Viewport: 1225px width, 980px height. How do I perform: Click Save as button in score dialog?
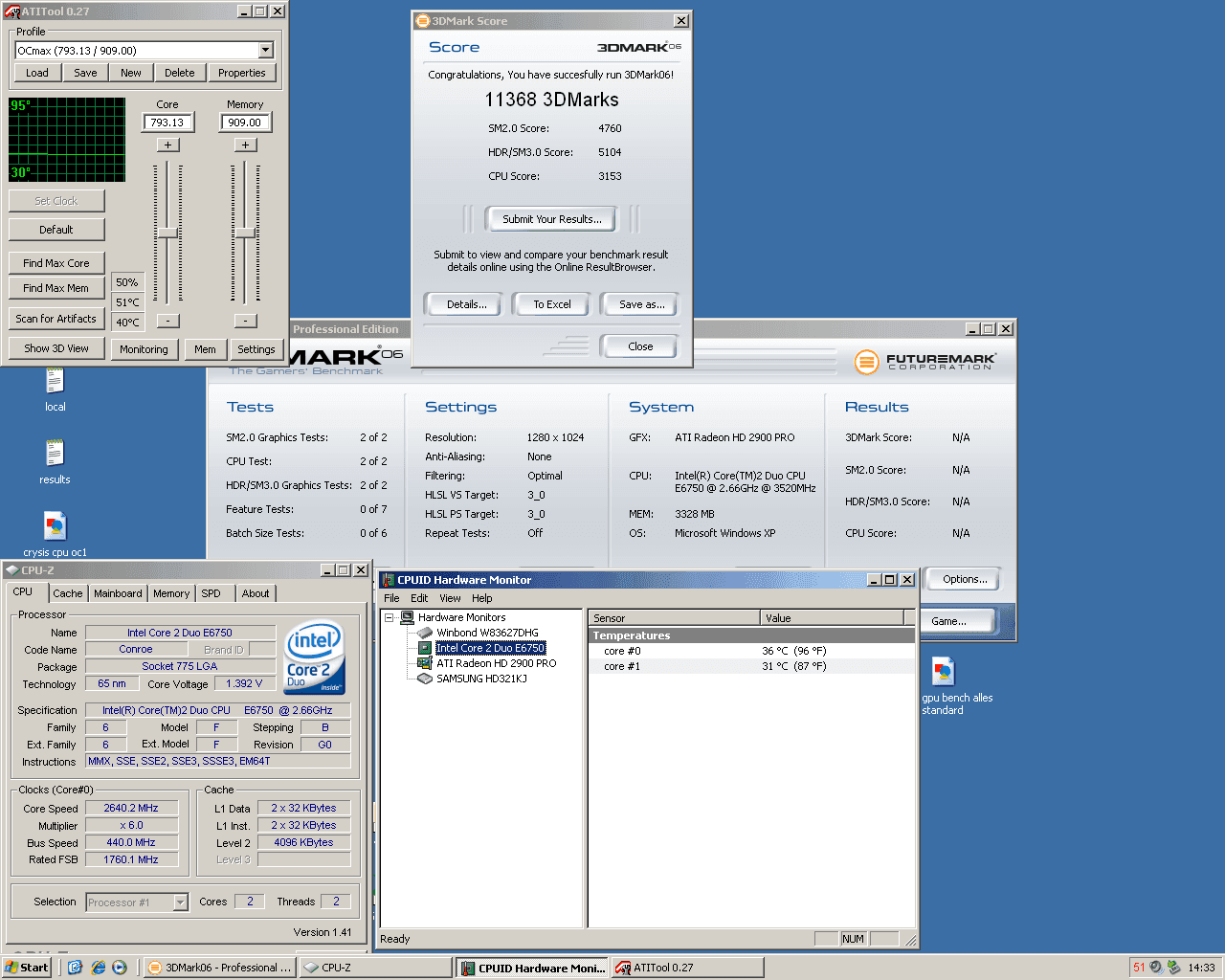[641, 304]
